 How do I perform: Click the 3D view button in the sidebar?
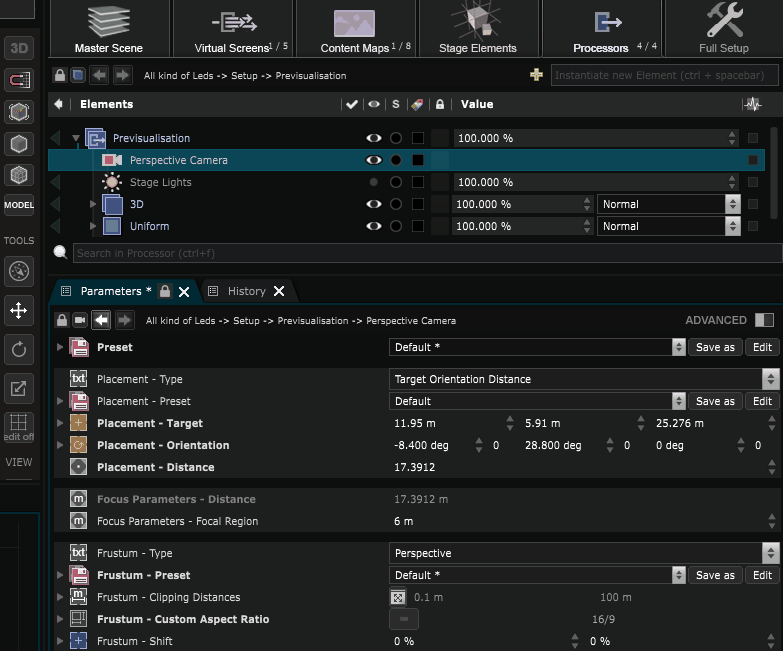(19, 48)
